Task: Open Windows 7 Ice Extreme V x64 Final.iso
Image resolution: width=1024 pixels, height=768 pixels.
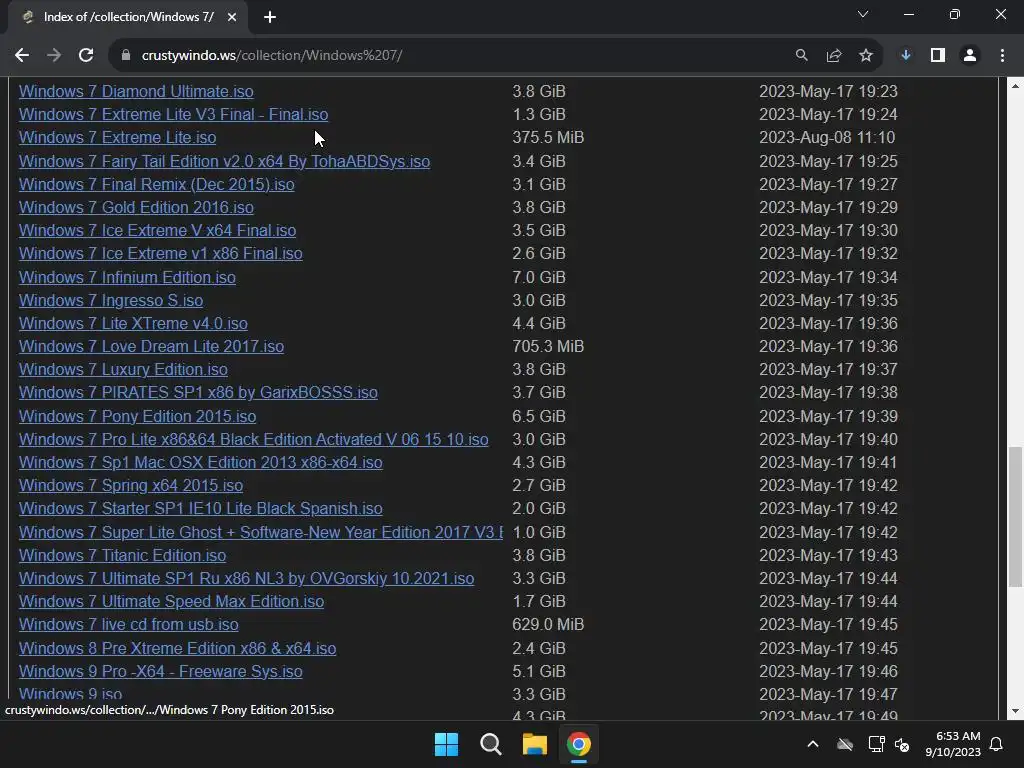Action: click(157, 231)
